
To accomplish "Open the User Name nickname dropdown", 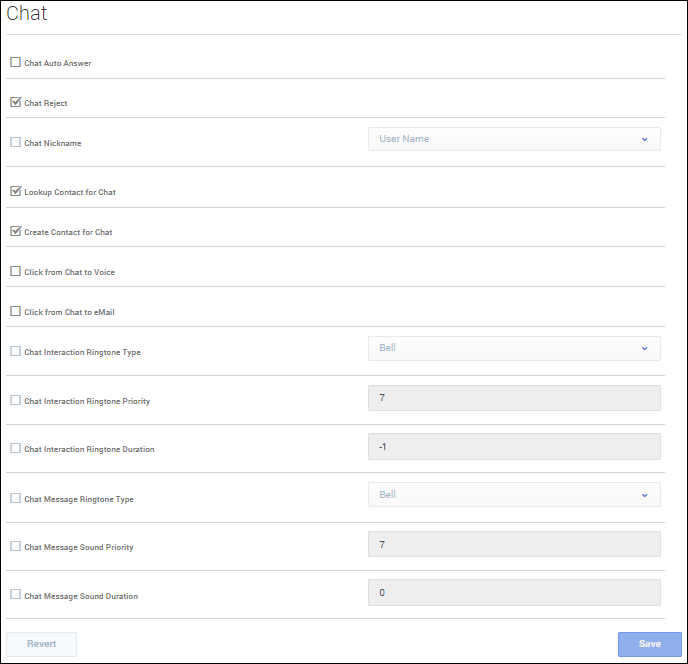I will pyautogui.click(x=514, y=139).
